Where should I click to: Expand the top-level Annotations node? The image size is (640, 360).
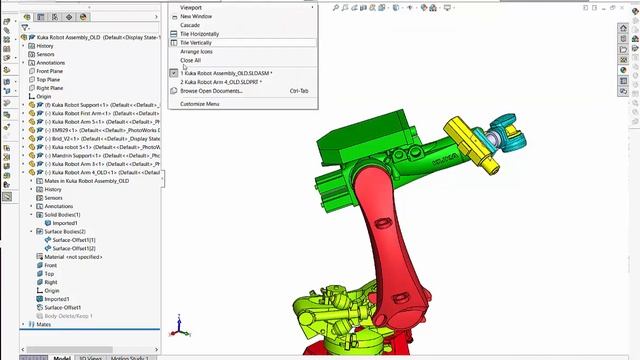click(23, 63)
